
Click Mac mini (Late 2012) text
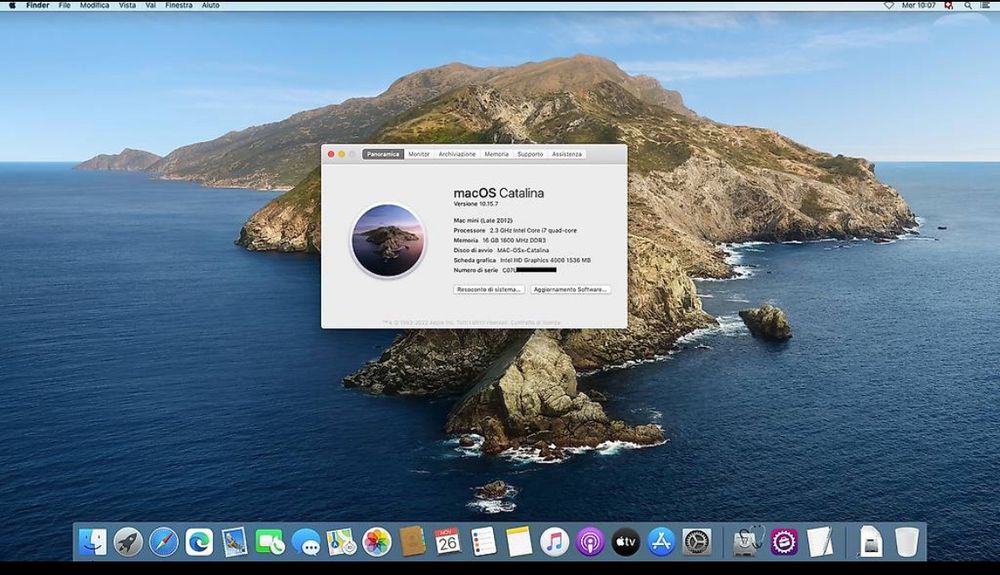pyautogui.click(x=483, y=221)
